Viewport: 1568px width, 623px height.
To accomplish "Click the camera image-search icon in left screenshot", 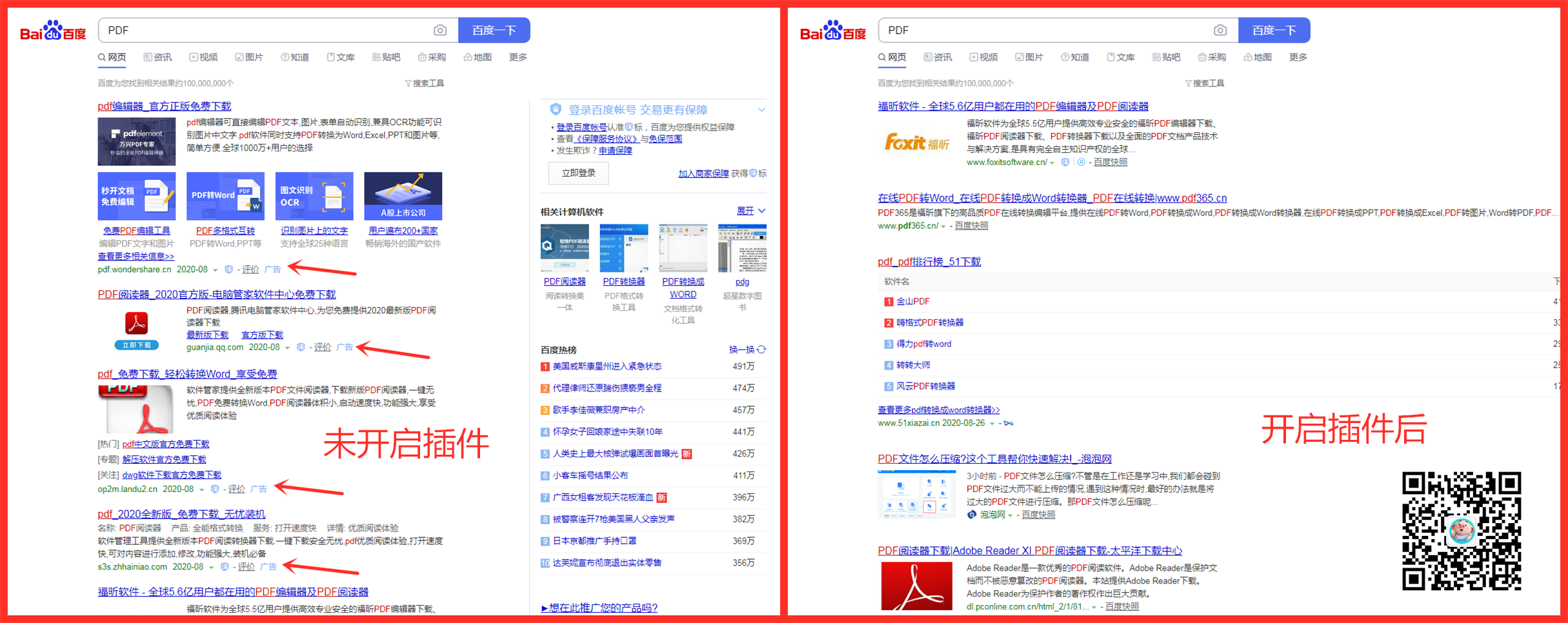I will [439, 30].
